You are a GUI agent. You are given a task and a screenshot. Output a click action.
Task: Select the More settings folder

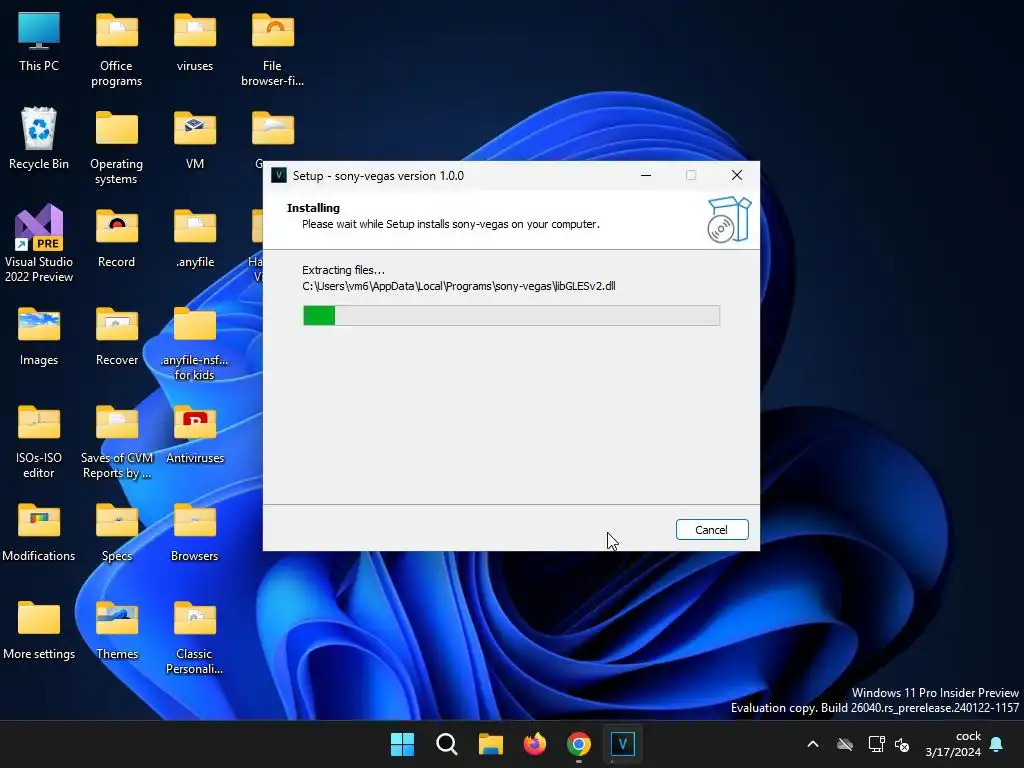39,630
